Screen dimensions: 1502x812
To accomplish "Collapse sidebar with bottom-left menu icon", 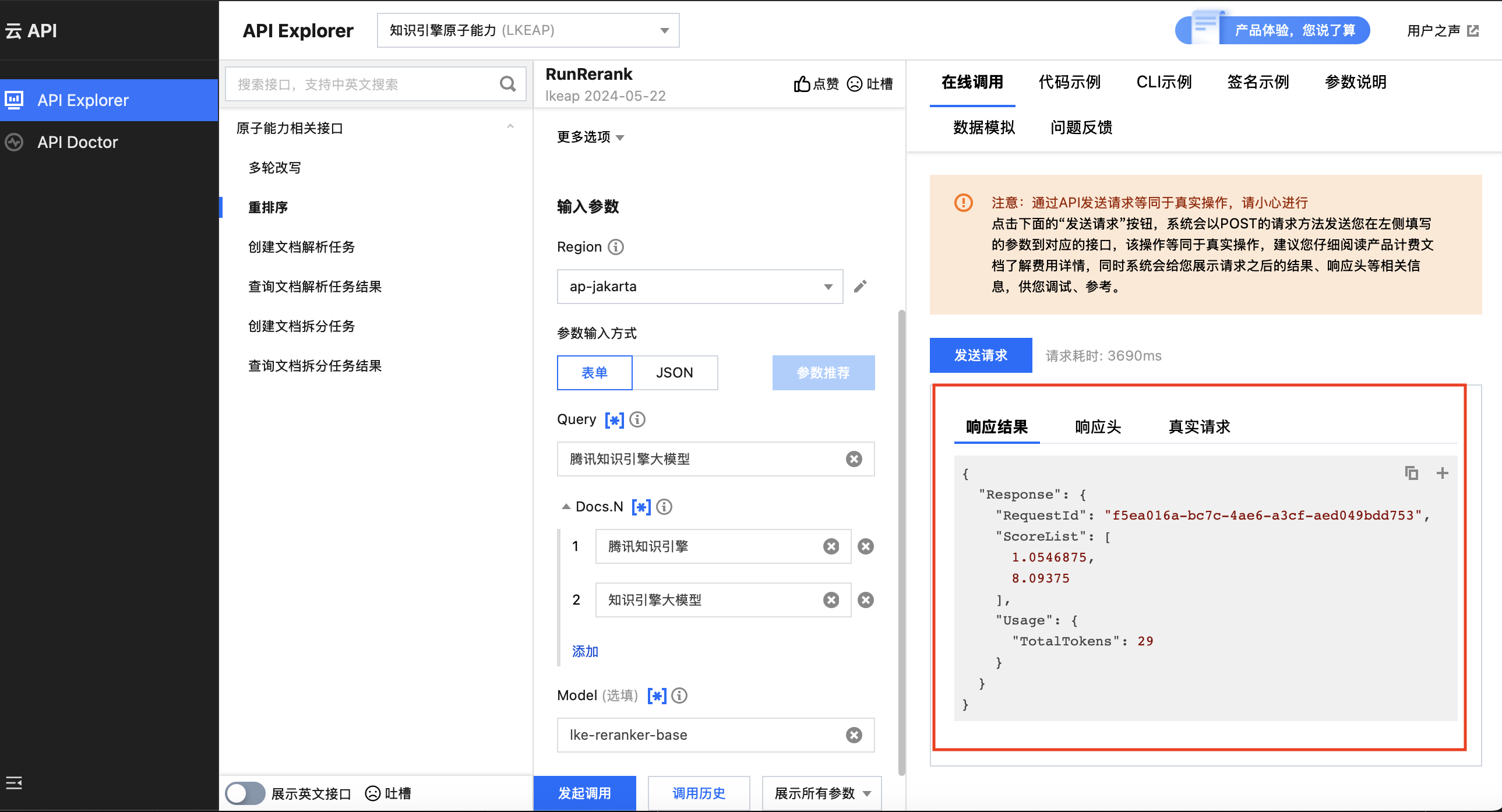I will [x=14, y=783].
